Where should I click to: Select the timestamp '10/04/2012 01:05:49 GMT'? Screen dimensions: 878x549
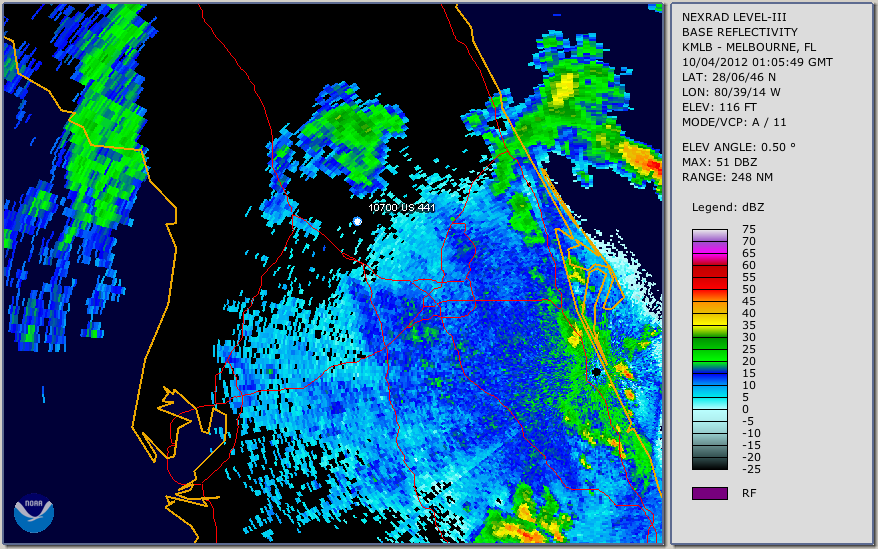[x=756, y=62]
